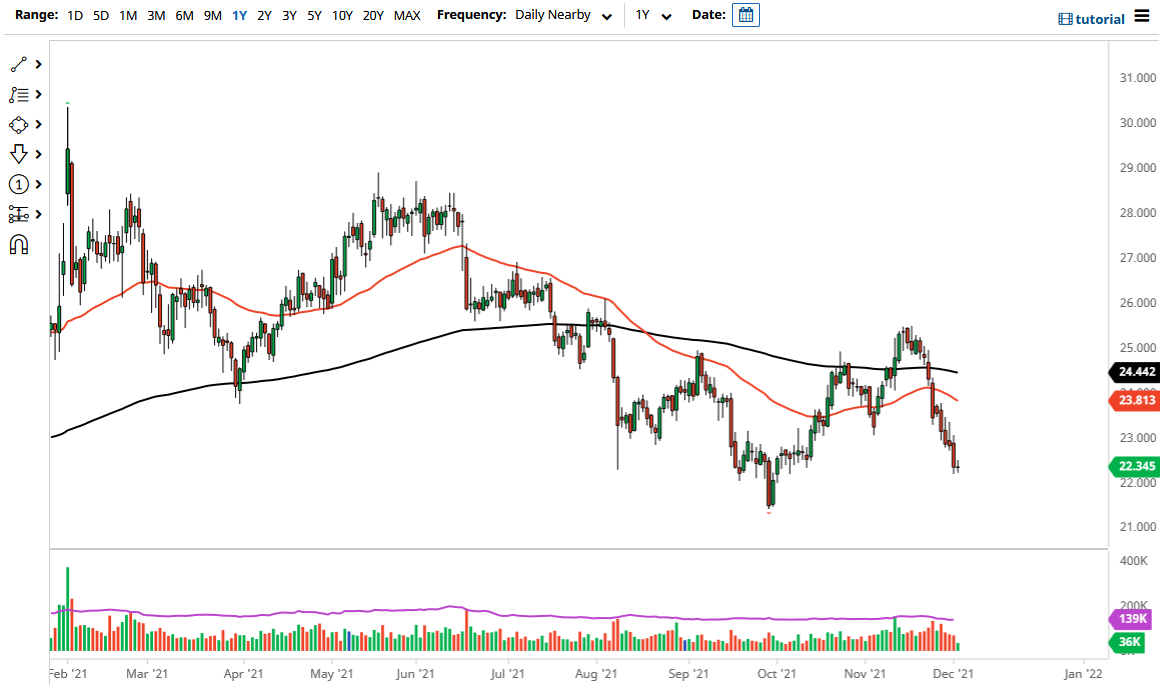Select the numbered circle annotation tool

point(19,184)
